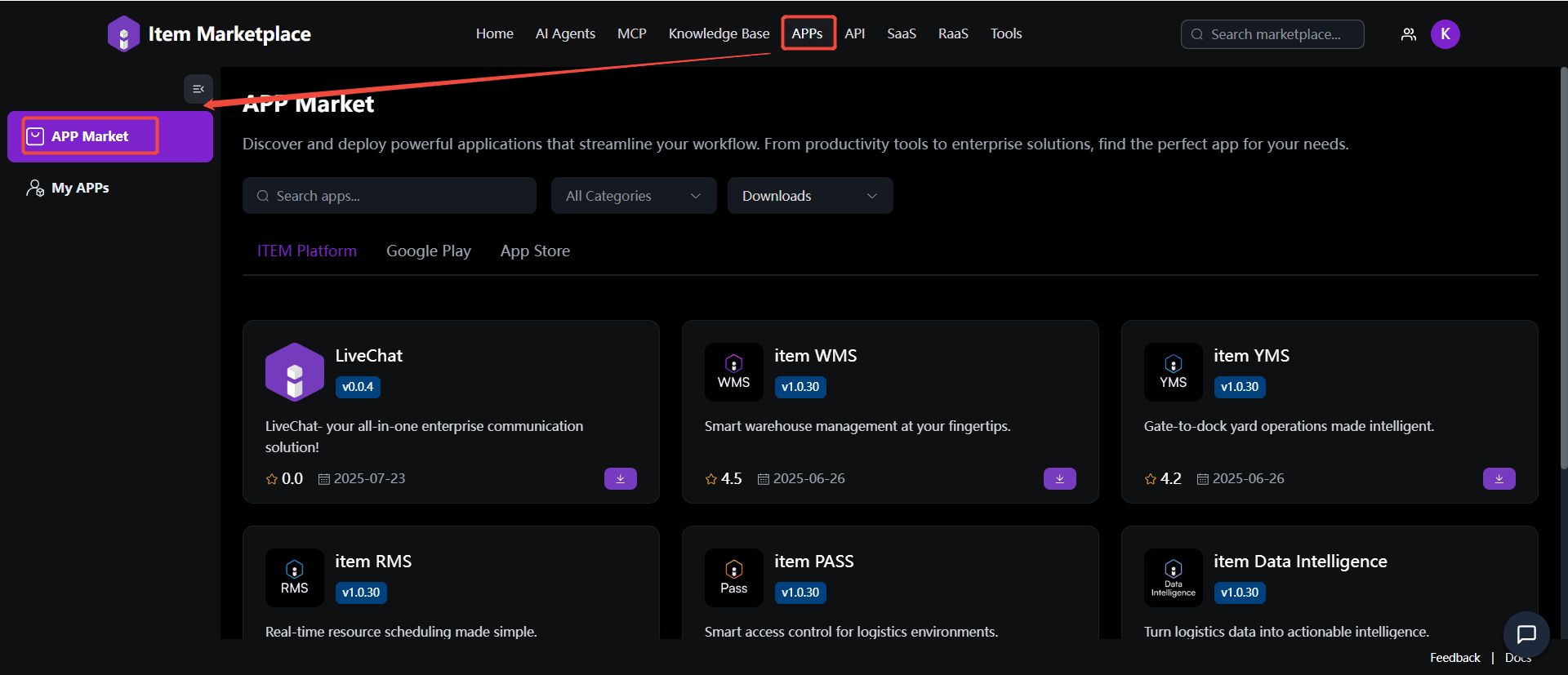Click the My APPs person icon

click(35, 188)
